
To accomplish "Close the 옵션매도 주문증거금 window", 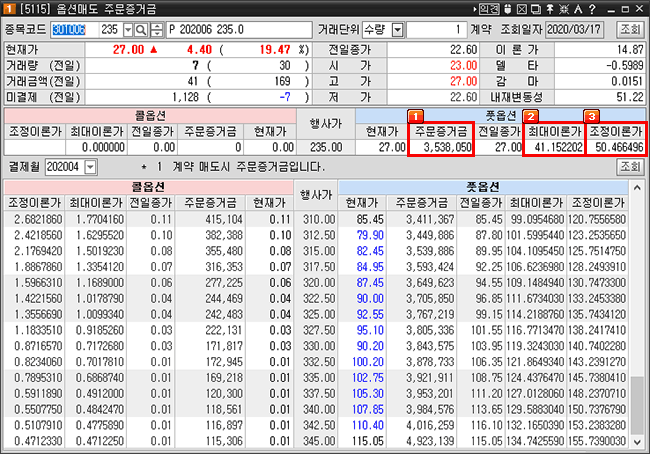I will click(640, 9).
